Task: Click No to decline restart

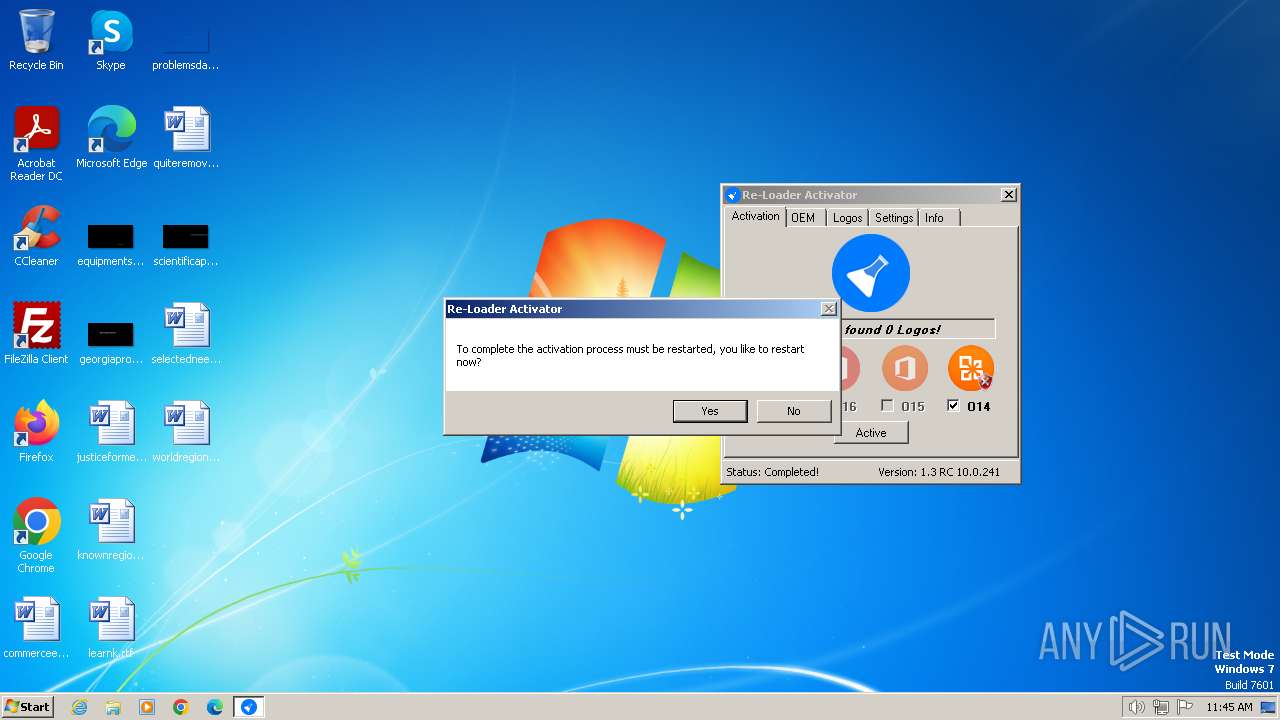Action: coord(794,411)
